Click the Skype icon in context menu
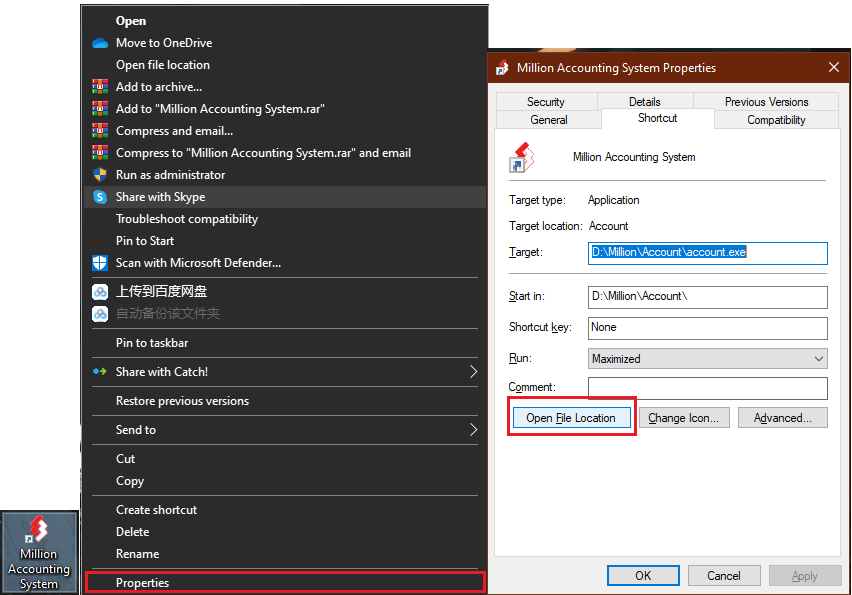852x595 pixels. tap(100, 197)
